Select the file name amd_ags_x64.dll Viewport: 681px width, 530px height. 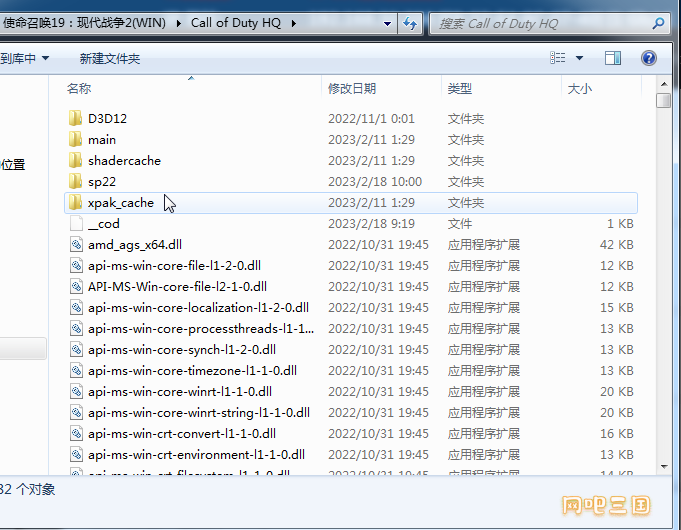[x=135, y=245]
